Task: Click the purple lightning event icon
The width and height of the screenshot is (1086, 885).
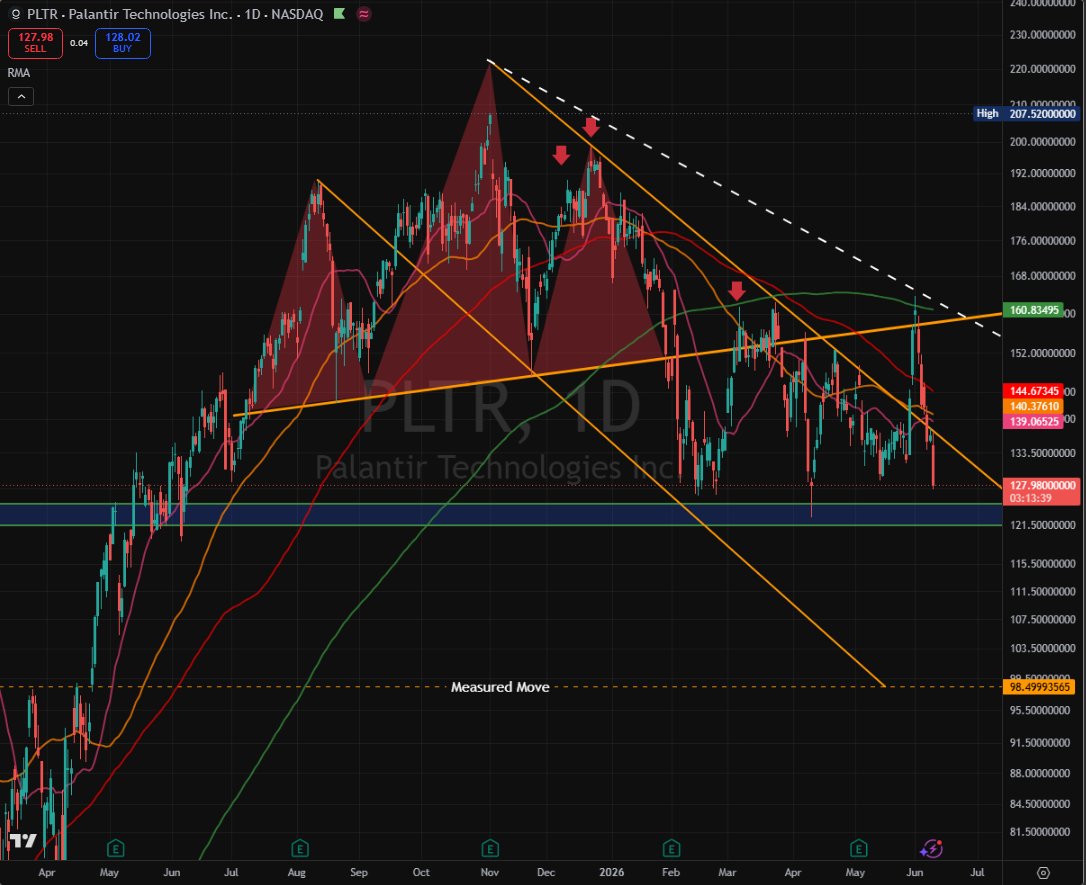Action: click(932, 848)
